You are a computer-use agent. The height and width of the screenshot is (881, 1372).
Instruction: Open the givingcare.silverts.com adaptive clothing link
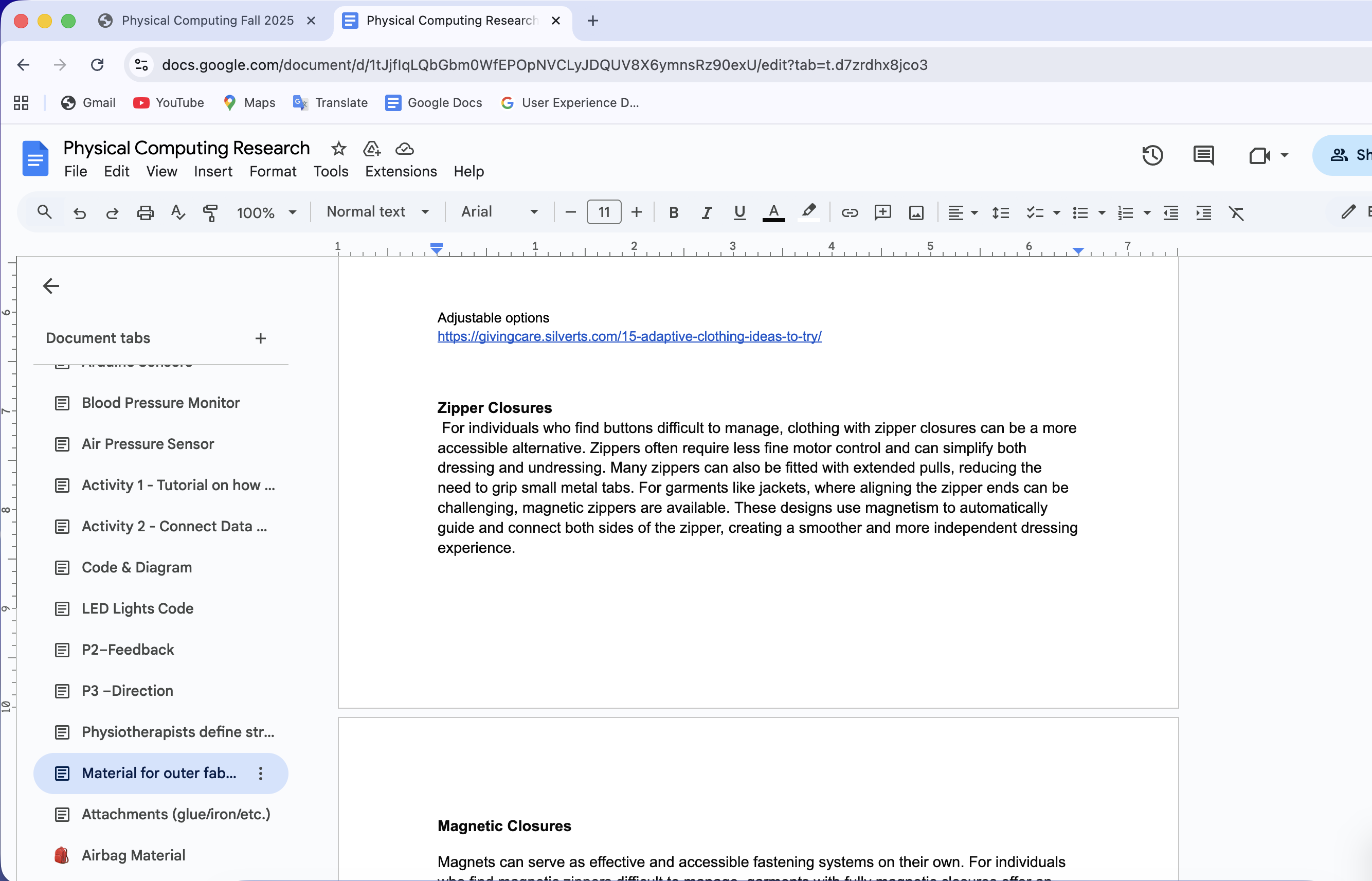(629, 336)
